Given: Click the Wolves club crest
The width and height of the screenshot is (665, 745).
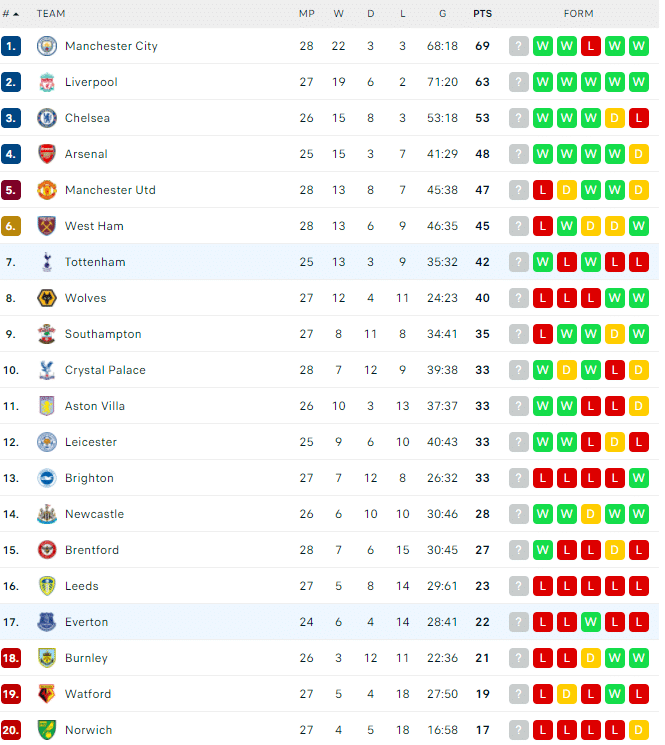Looking at the screenshot, I should pyautogui.click(x=47, y=298).
